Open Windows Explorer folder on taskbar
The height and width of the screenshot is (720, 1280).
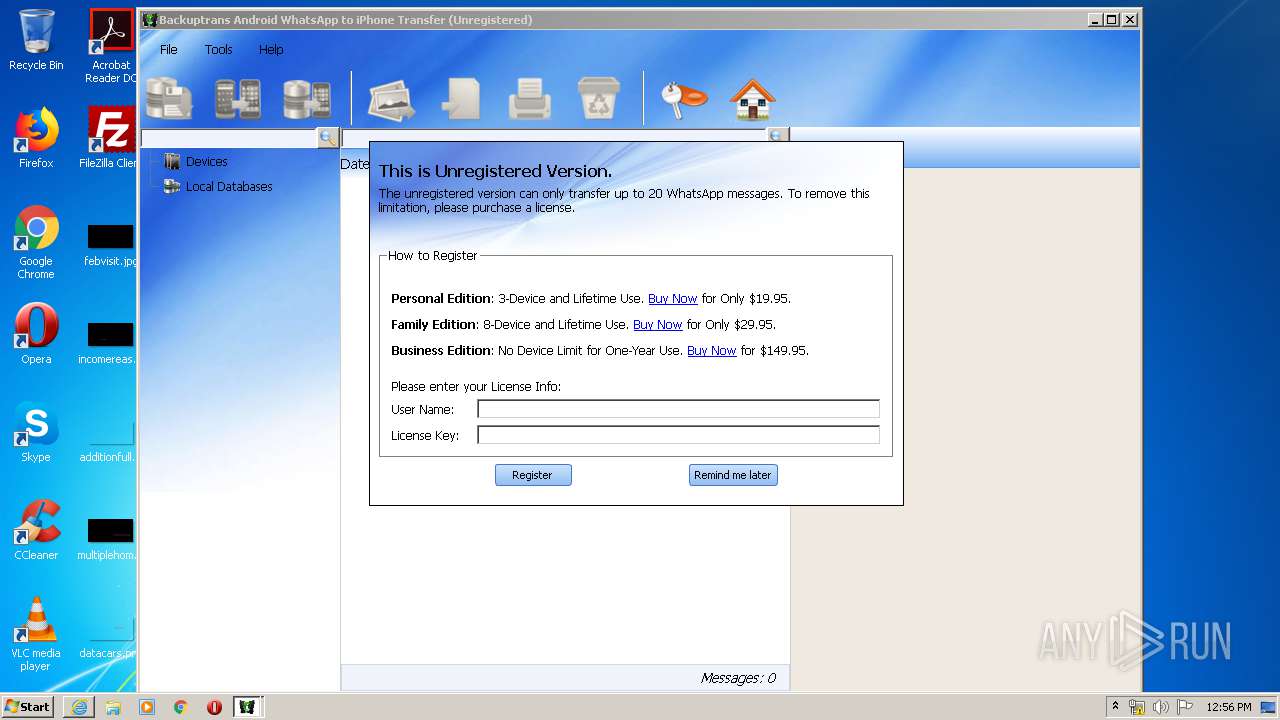tap(113, 707)
